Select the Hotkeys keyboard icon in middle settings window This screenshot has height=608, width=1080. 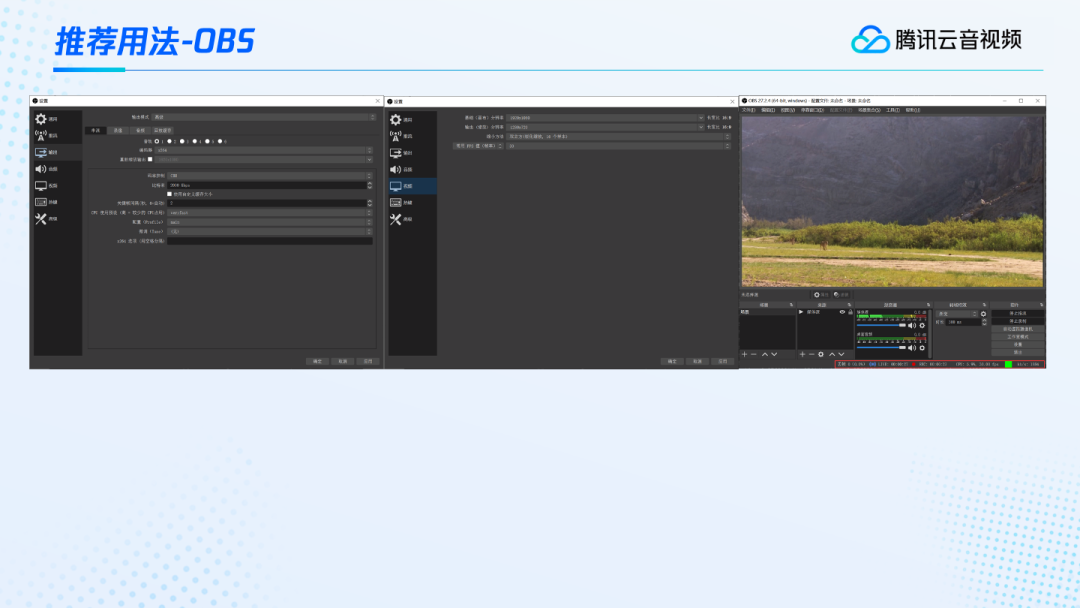[x=396, y=202]
